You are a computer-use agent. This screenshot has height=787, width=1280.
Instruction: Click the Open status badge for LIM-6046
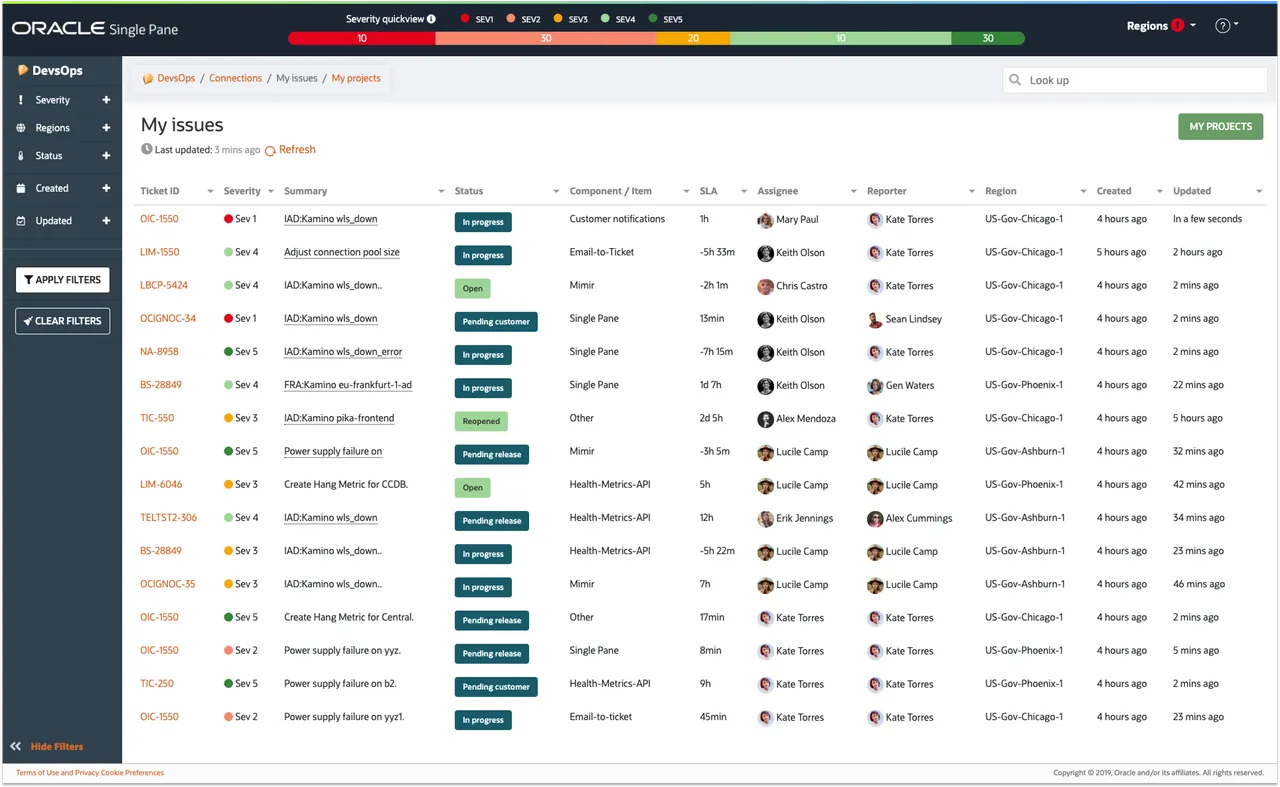[x=473, y=488]
